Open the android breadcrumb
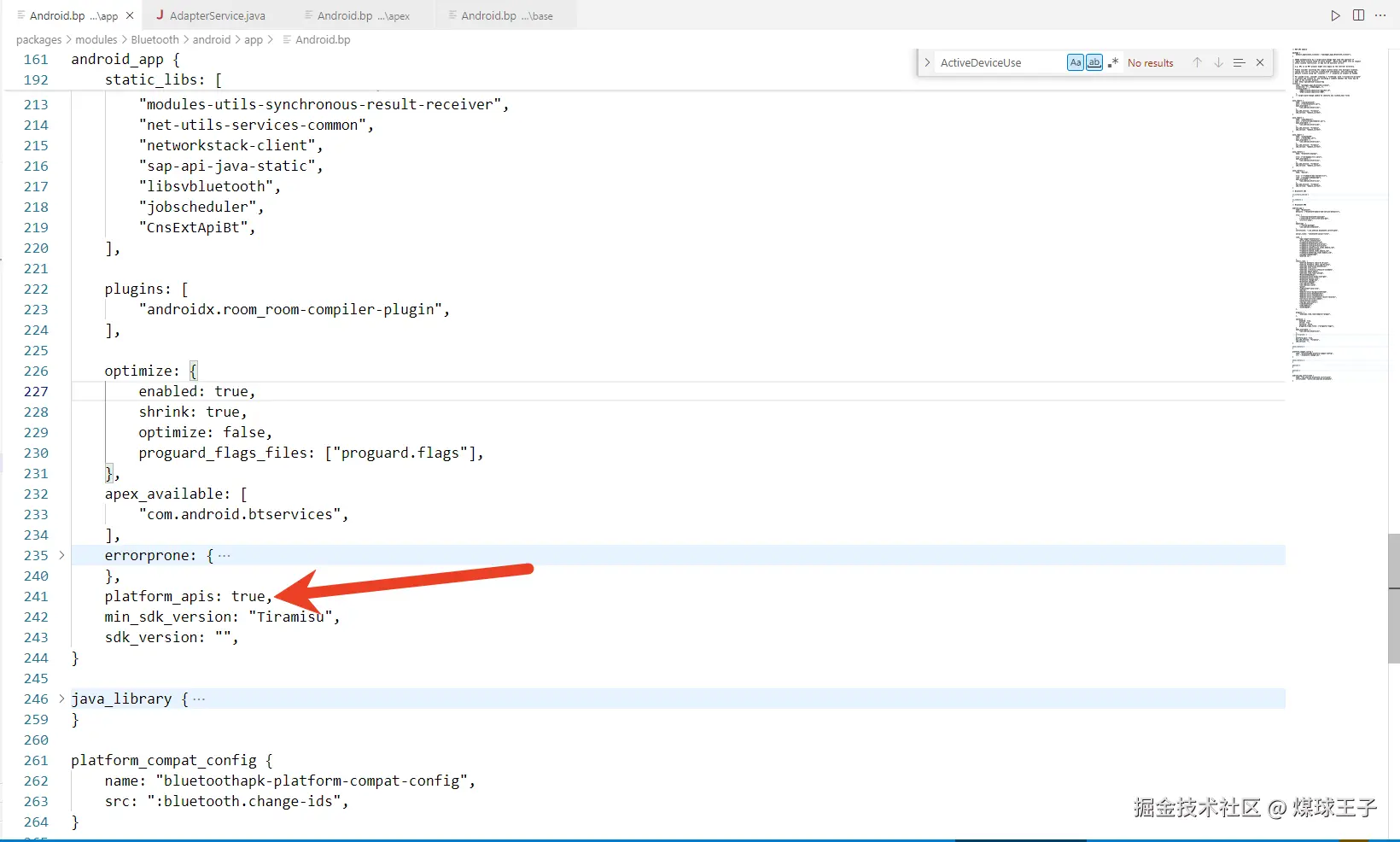The height and width of the screenshot is (842, 1400). [x=212, y=39]
